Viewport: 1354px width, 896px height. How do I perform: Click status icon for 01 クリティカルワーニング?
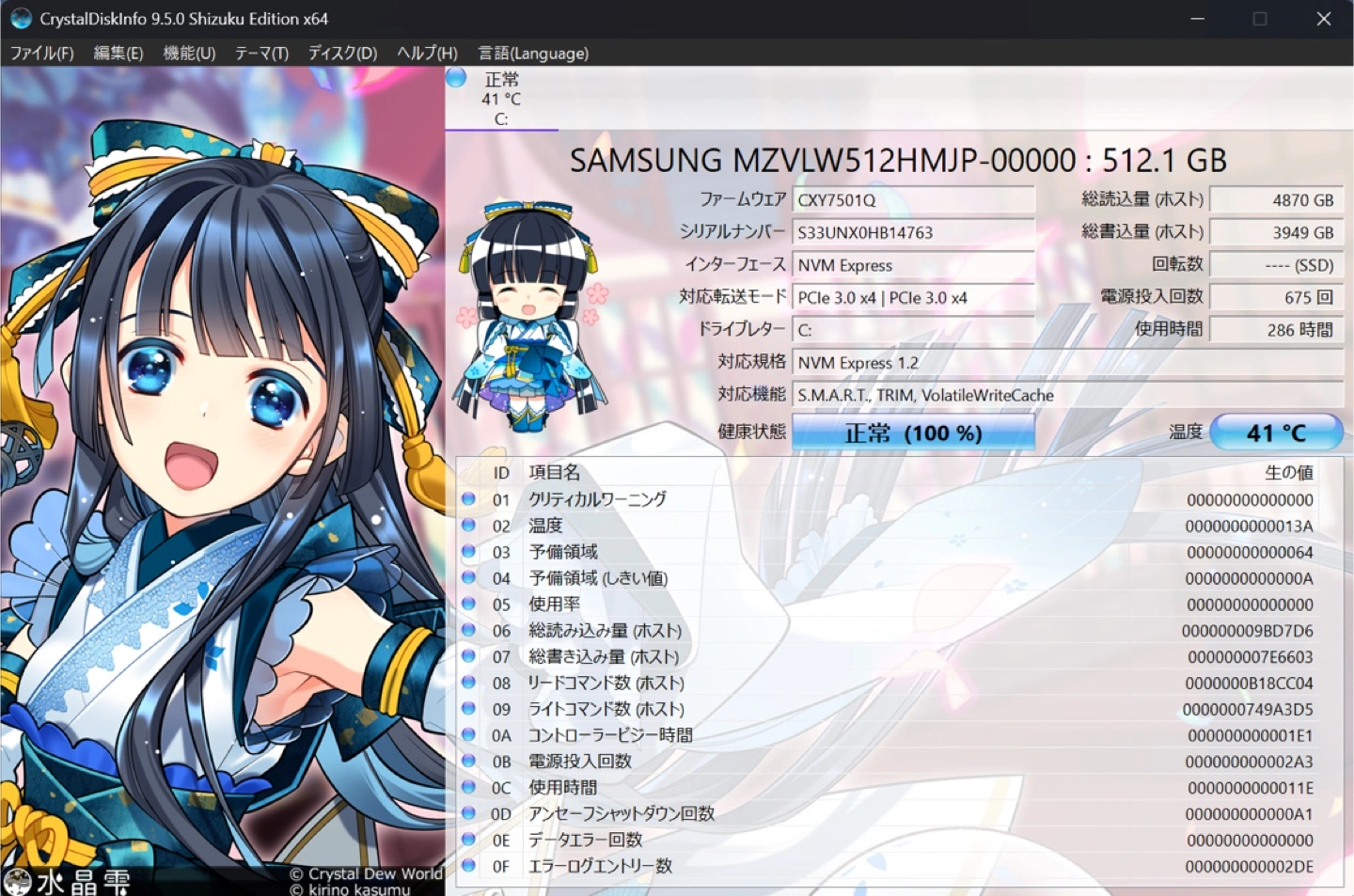[468, 499]
